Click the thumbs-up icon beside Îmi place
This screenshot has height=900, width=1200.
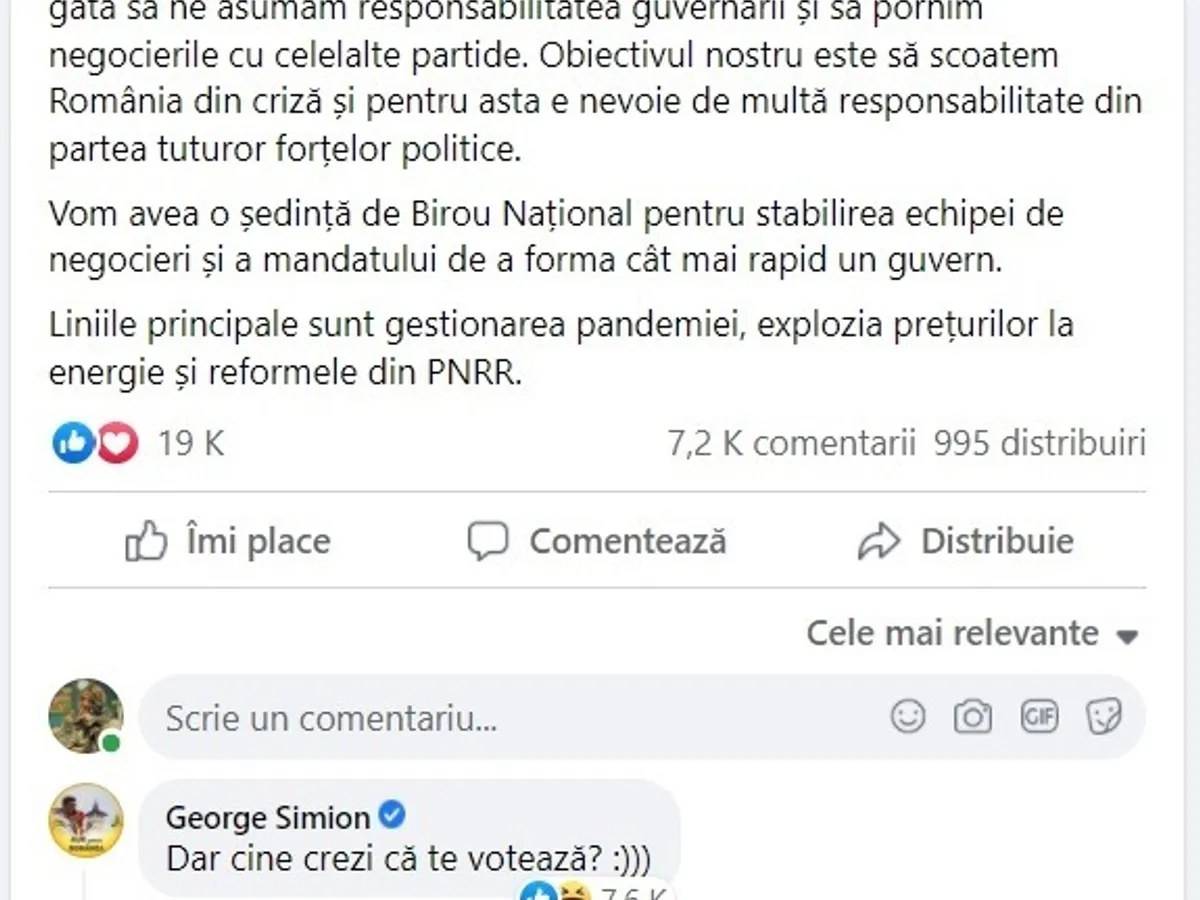[x=146, y=542]
